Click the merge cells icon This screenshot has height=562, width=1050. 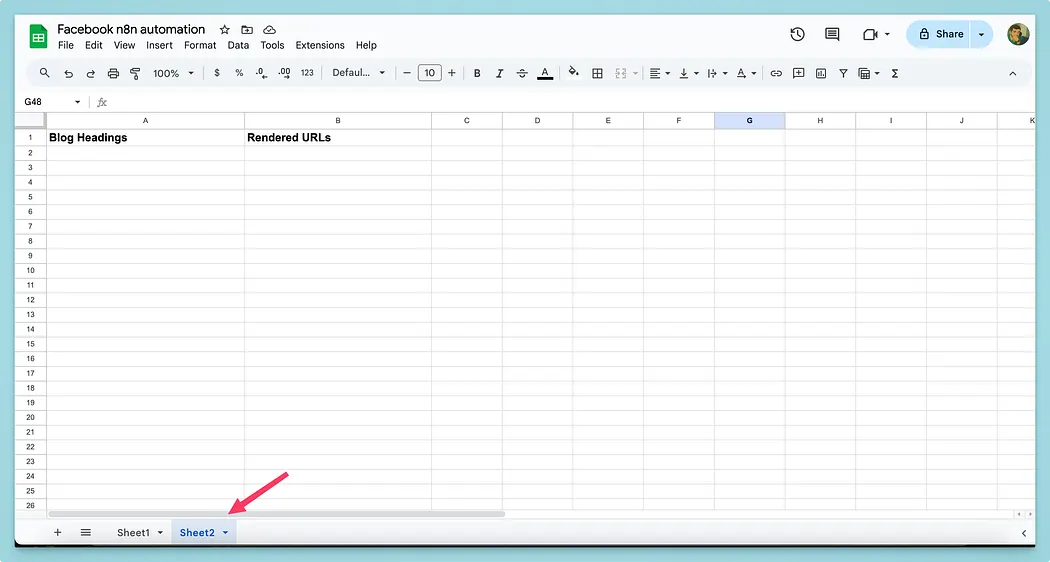[x=621, y=74]
